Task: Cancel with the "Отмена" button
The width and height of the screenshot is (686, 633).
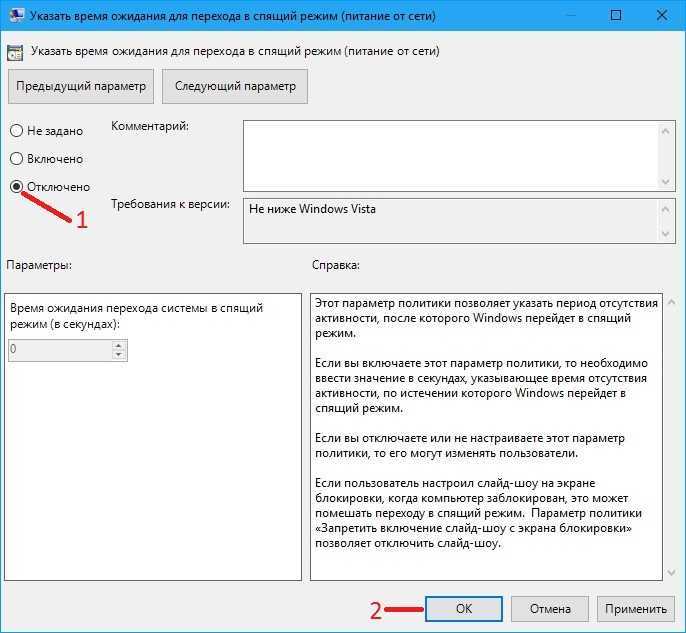Action: pyautogui.click(x=550, y=609)
